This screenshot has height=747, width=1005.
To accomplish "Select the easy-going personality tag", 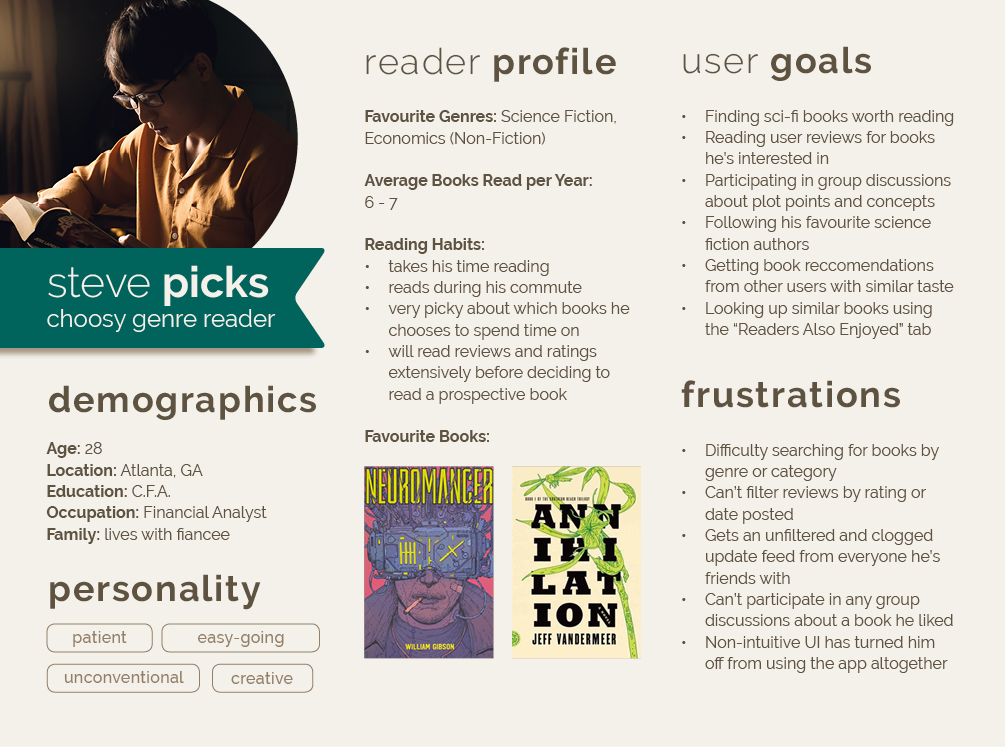I will tap(240, 637).
